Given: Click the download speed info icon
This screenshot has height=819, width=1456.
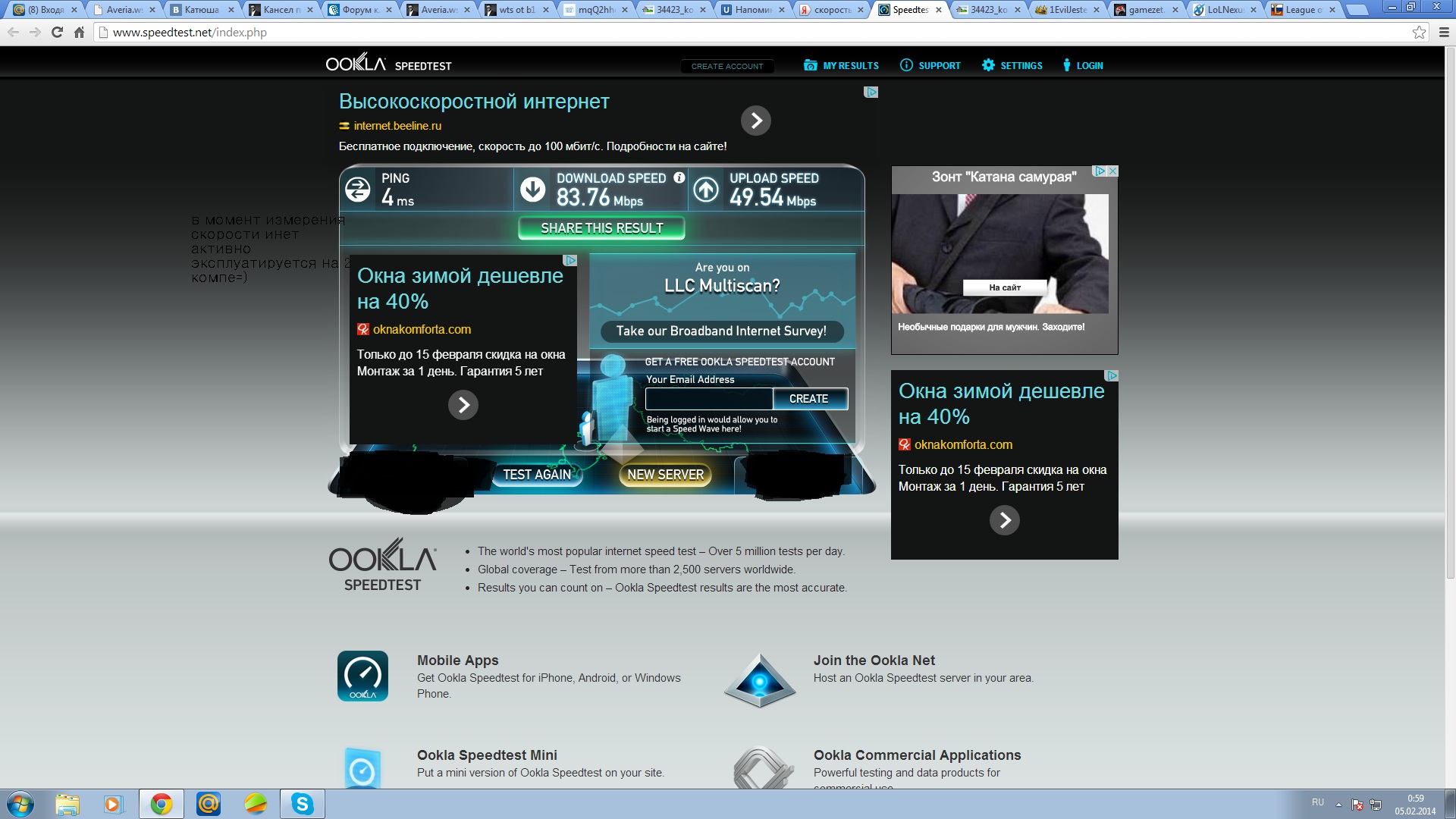Looking at the screenshot, I should click(679, 177).
